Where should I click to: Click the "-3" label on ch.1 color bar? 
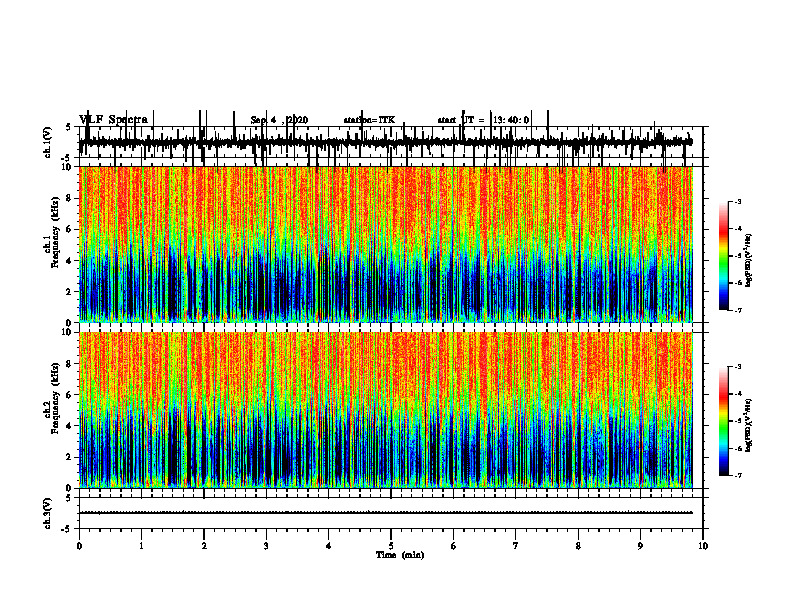click(737, 201)
